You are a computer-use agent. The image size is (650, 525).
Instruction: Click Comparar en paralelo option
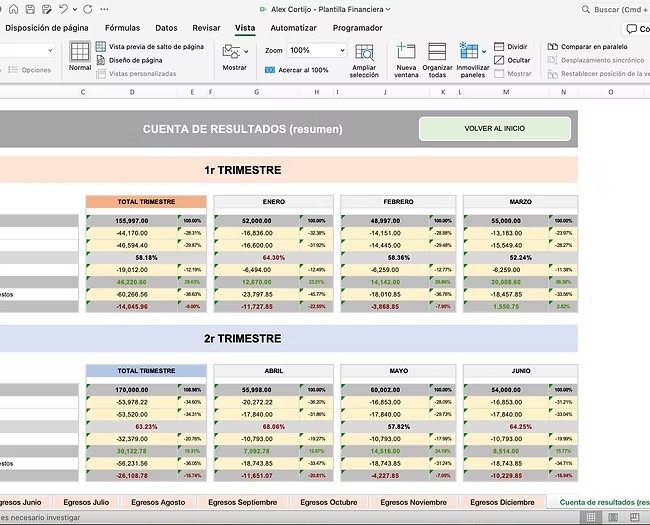(587, 46)
